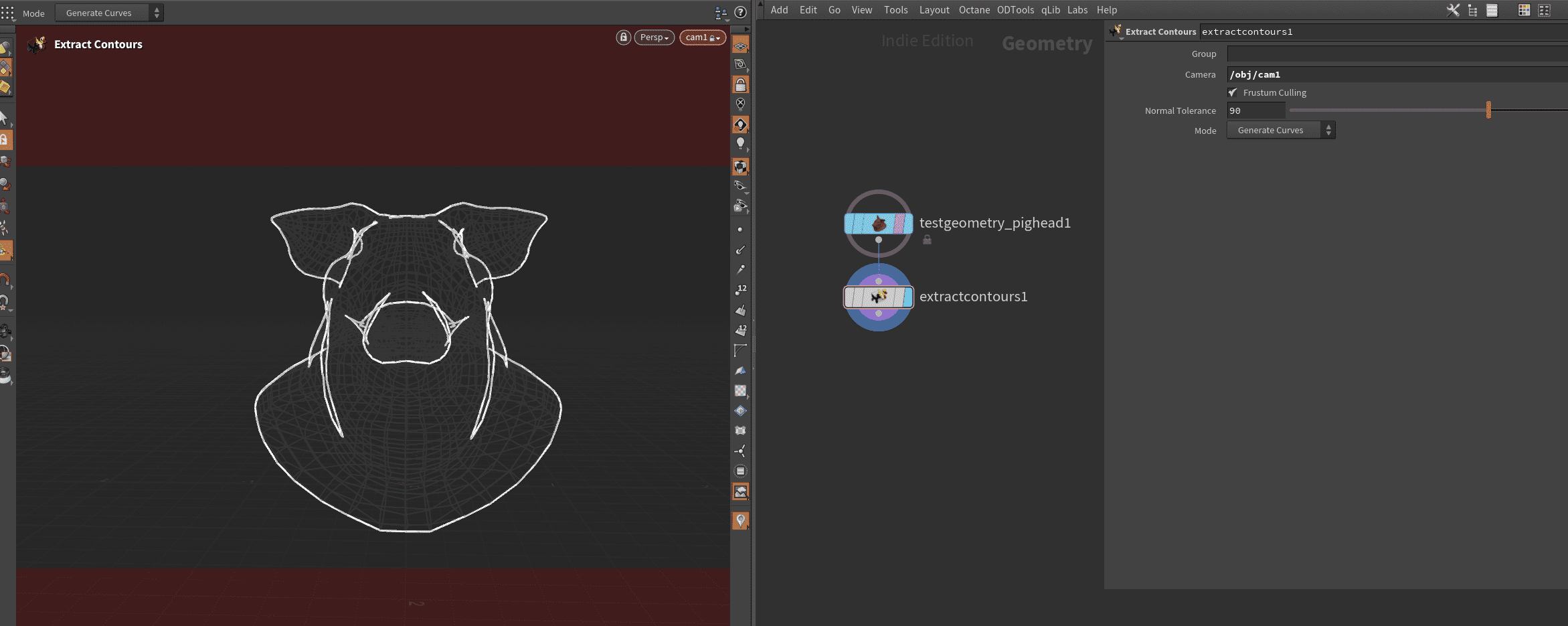
Task: Open the Persp viewport dropdown
Action: coord(654,37)
